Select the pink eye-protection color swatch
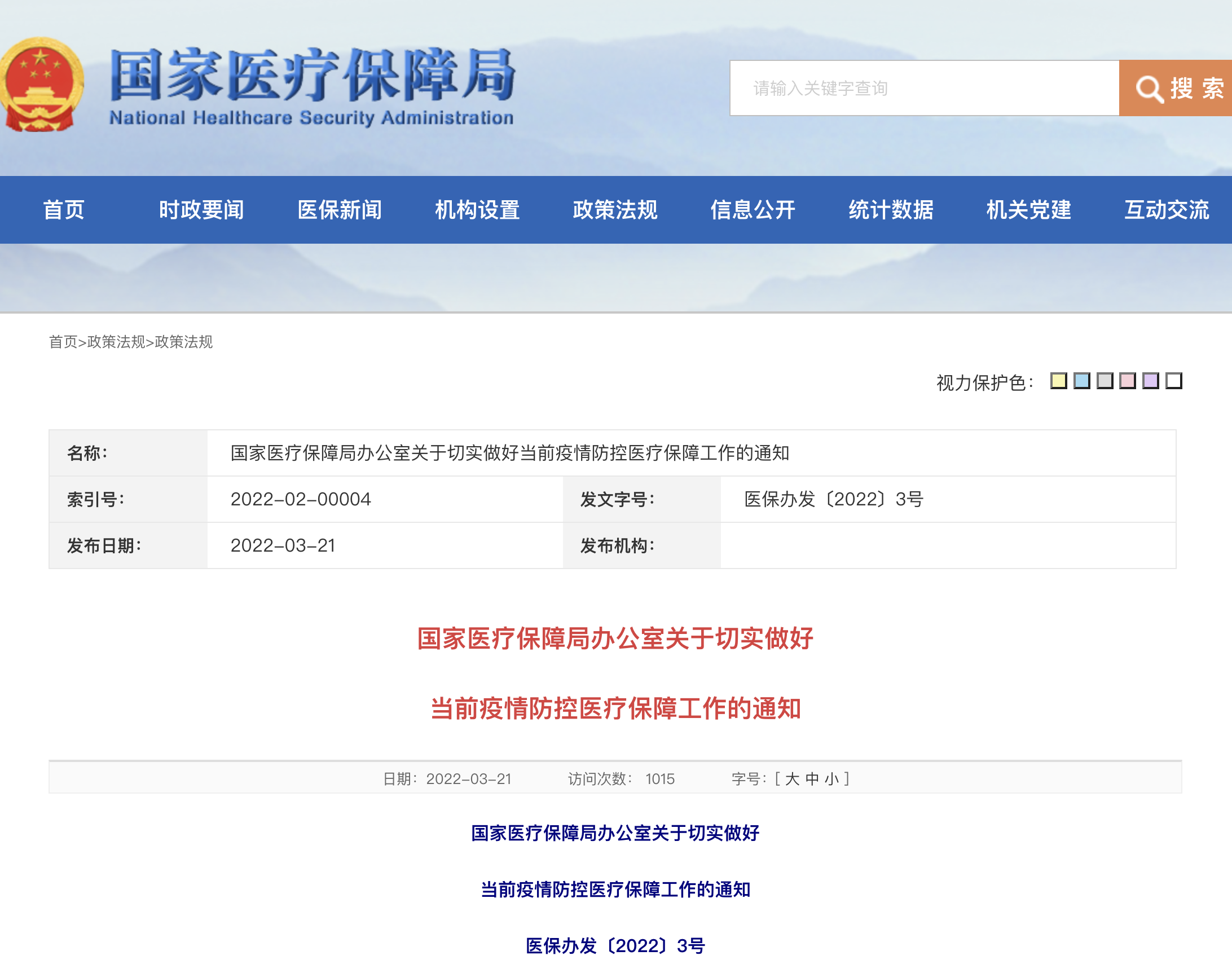Image resolution: width=1232 pixels, height=960 pixels. [1128, 381]
